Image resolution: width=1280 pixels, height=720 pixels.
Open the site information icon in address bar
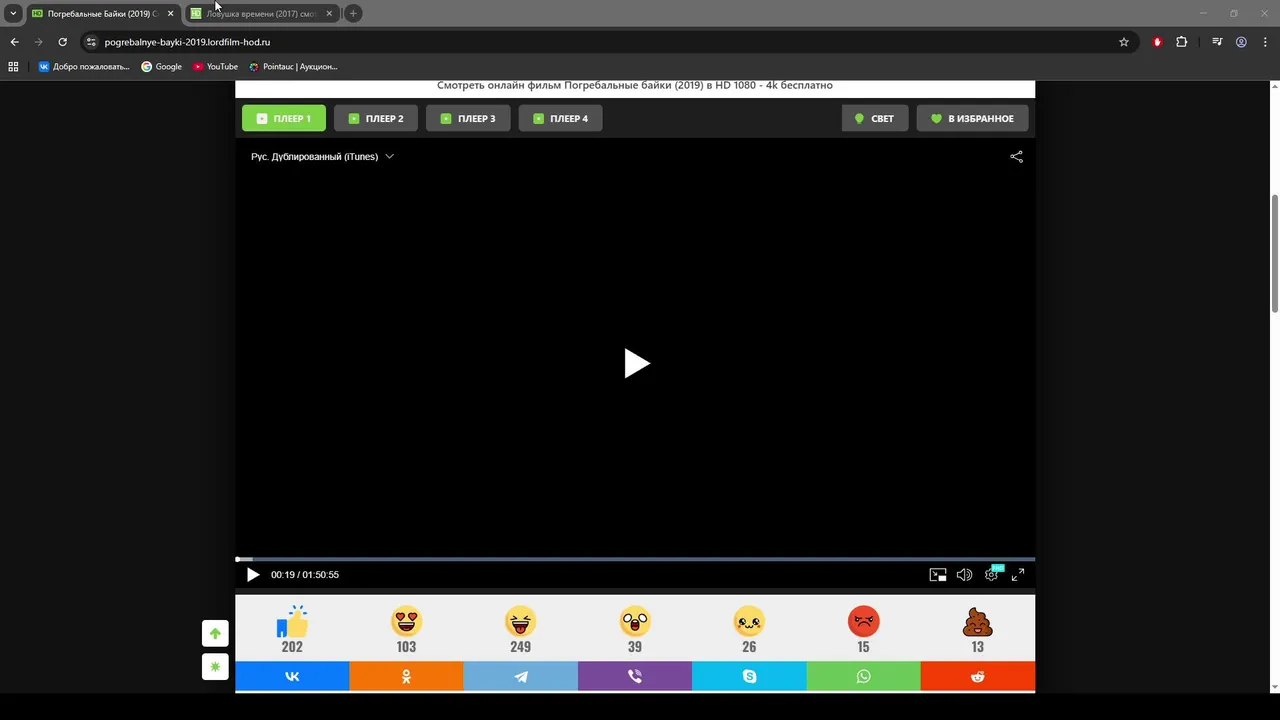(91, 42)
